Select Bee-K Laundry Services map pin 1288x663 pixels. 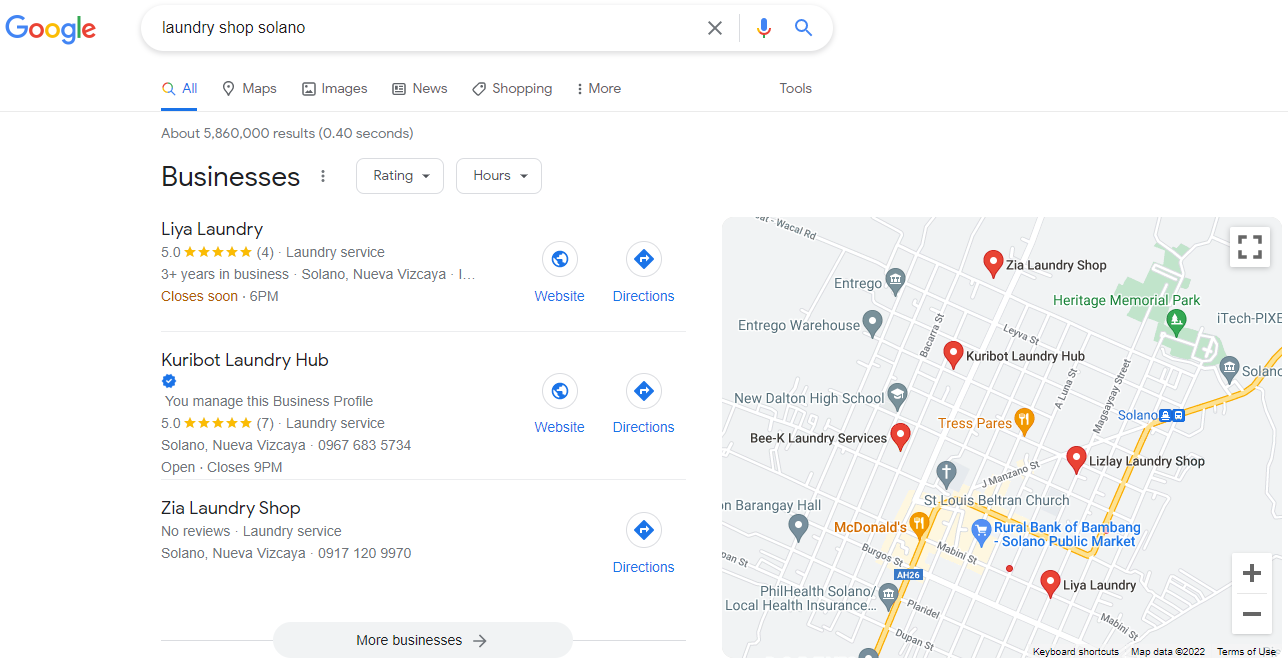900,437
